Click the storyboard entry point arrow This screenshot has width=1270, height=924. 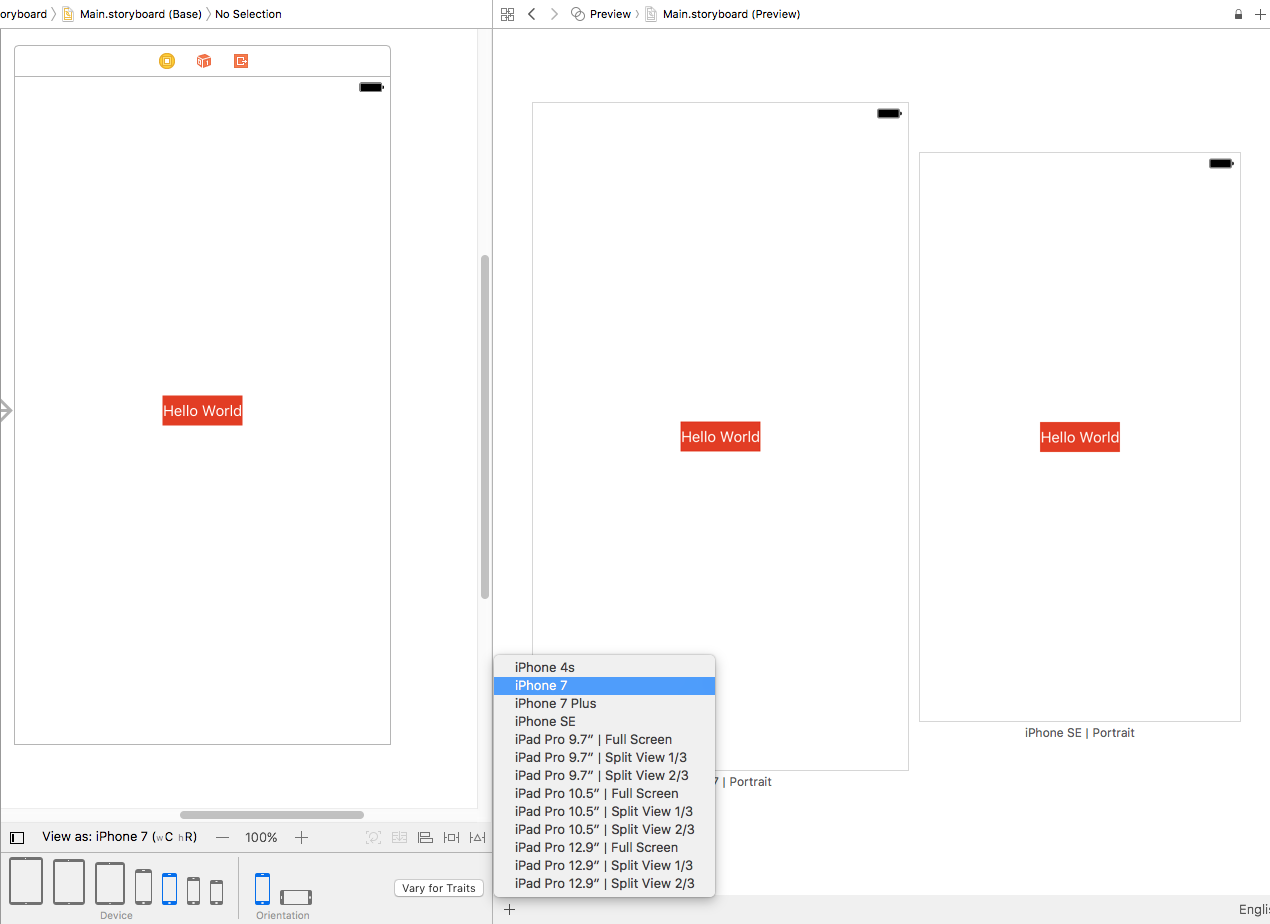pyautogui.click(x=5, y=410)
